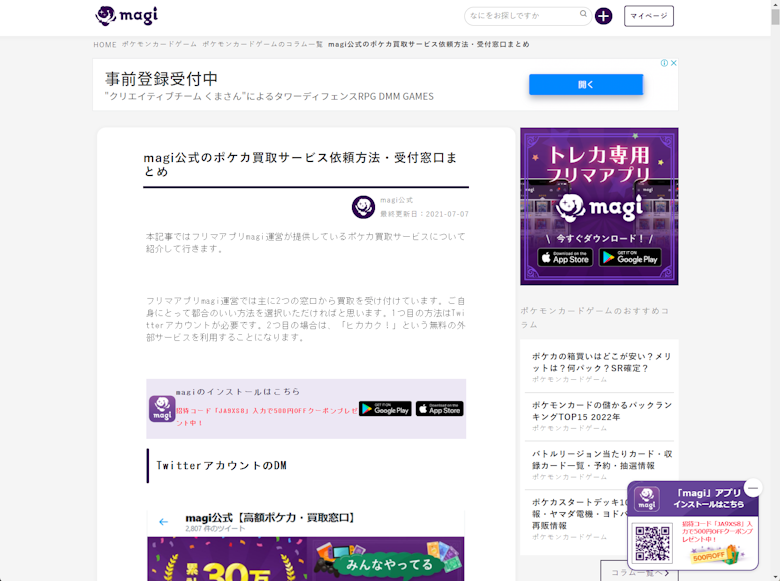Click the TwitterアカウントのDM heading

221,466
